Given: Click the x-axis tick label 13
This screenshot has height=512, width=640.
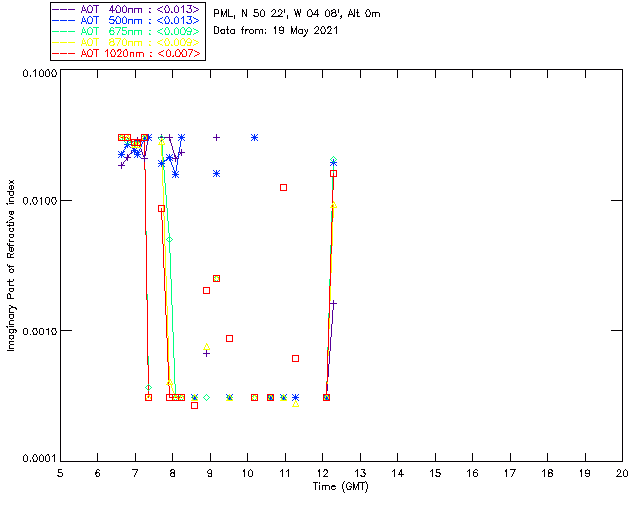Looking at the screenshot, I should pyautogui.click(x=360, y=473).
